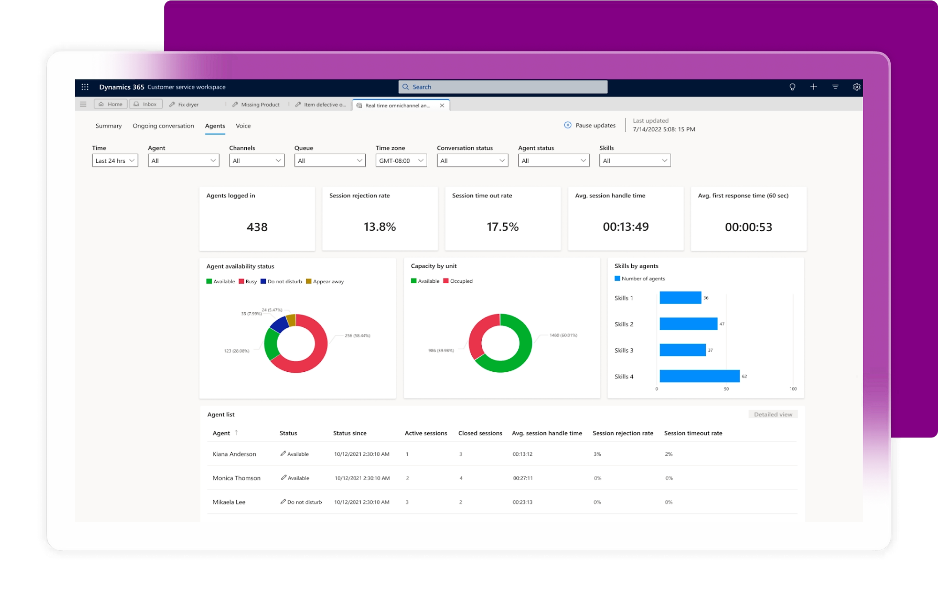Open the filter icon in header

(835, 87)
